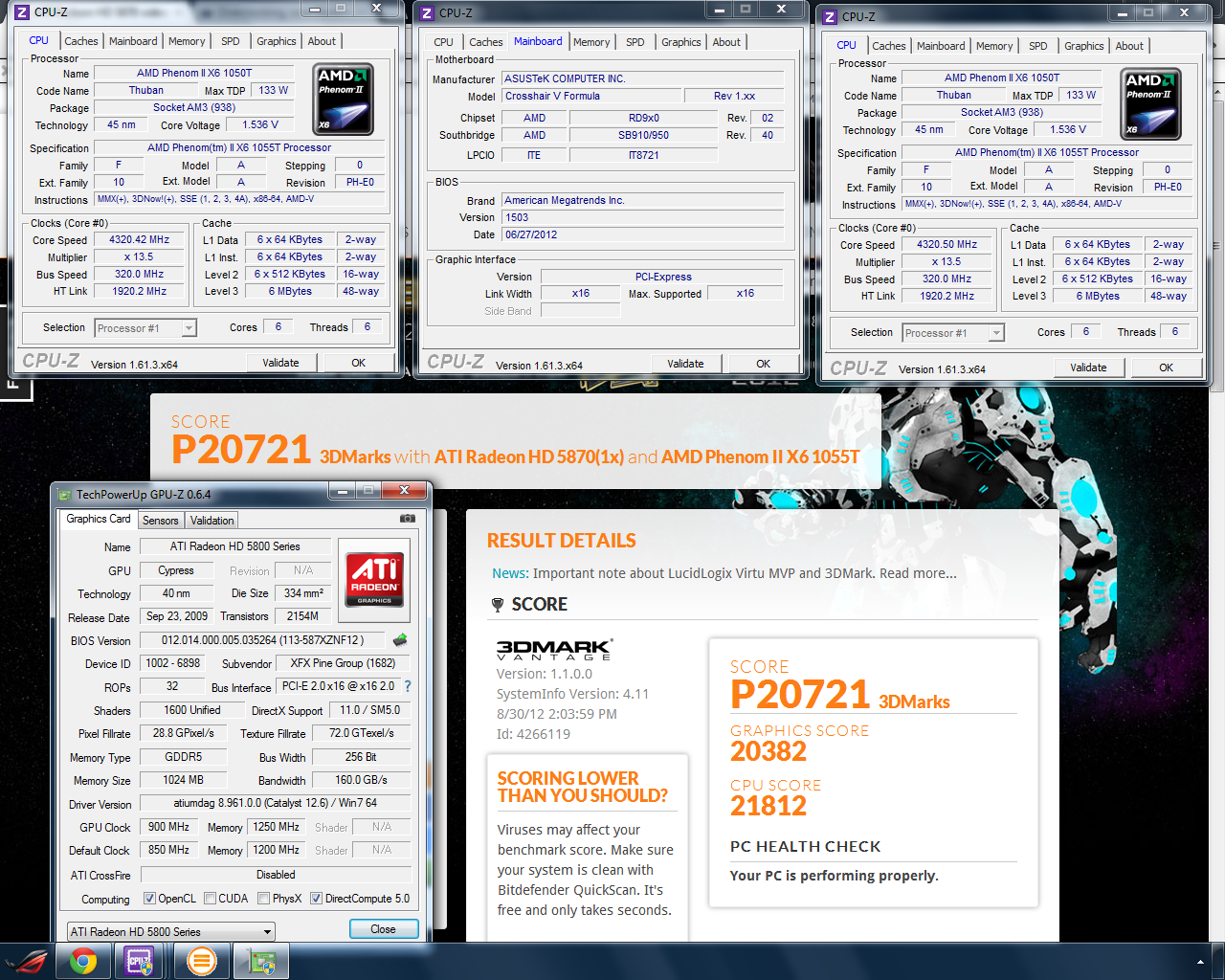Click the Bandwidth value 160.0 GB/s

click(x=361, y=780)
